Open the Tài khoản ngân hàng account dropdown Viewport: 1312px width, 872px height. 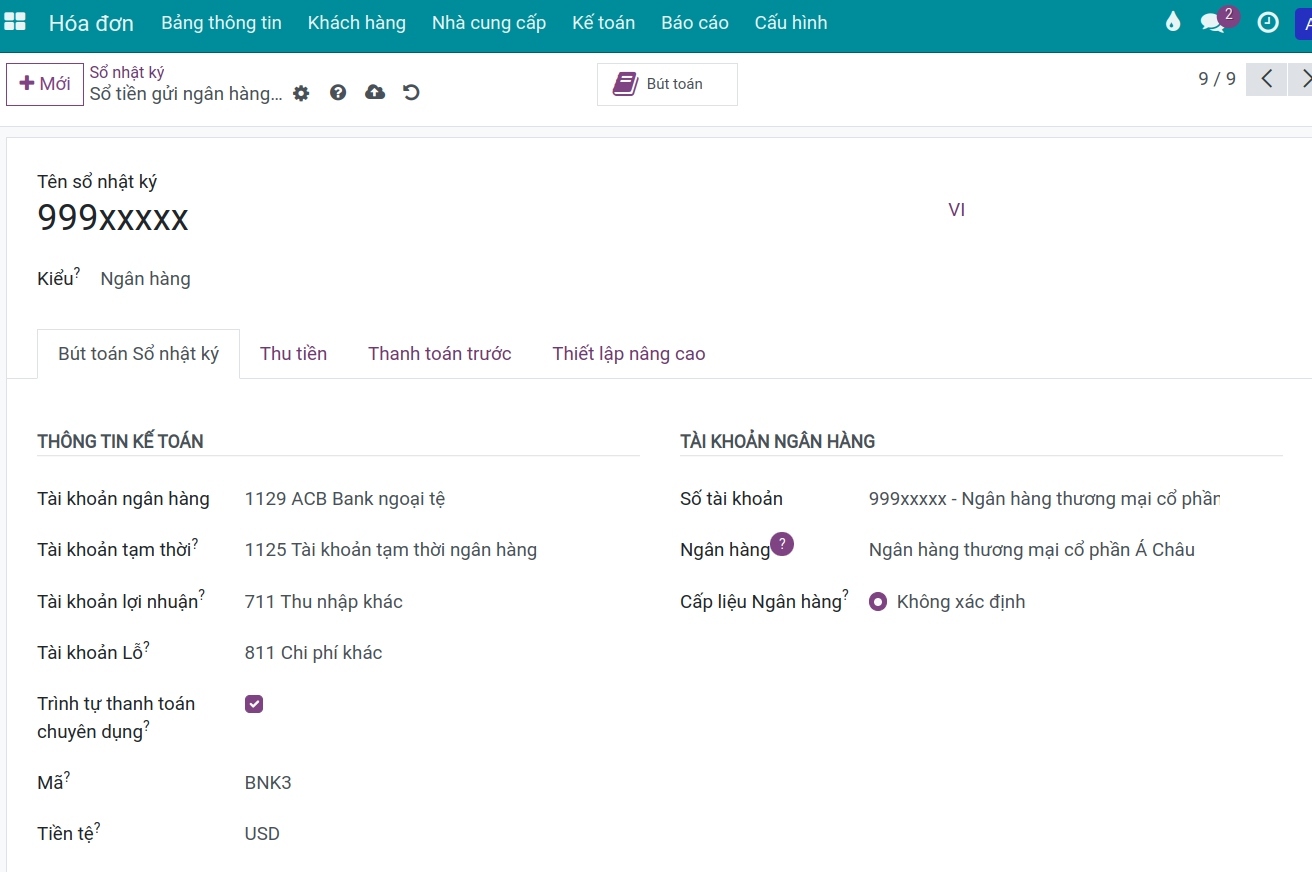(x=441, y=499)
